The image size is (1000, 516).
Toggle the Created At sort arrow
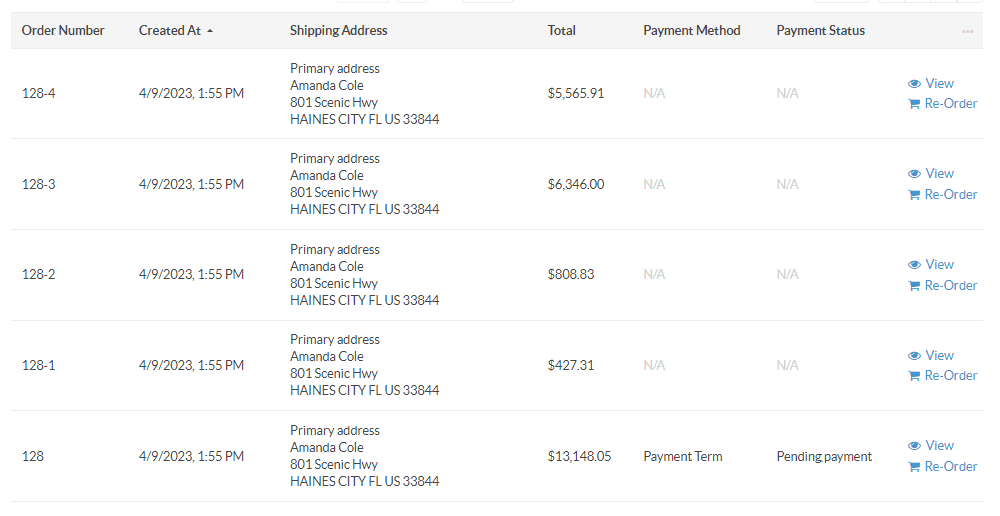click(210, 31)
